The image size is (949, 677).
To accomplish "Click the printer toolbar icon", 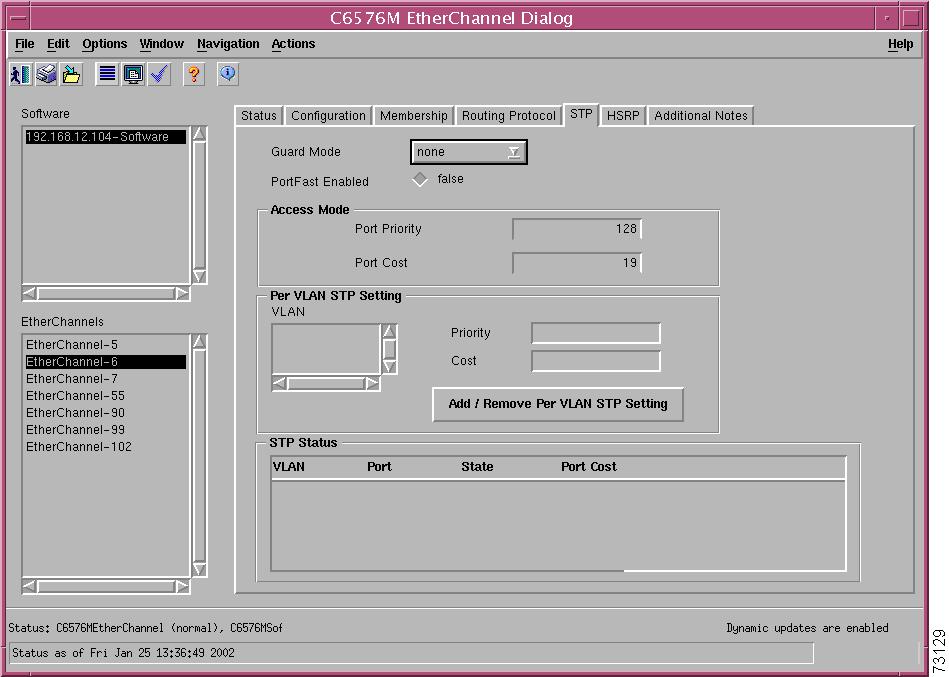I will pos(46,74).
